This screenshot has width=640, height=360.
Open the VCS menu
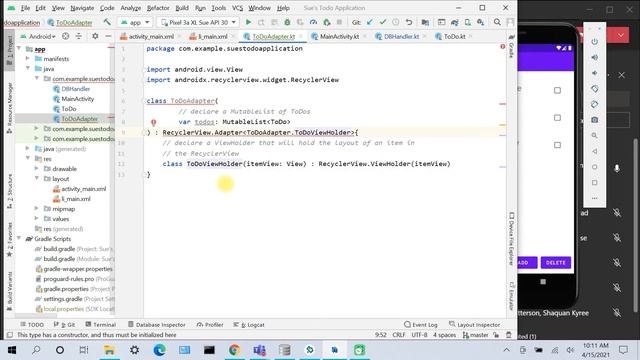tap(237, 8)
